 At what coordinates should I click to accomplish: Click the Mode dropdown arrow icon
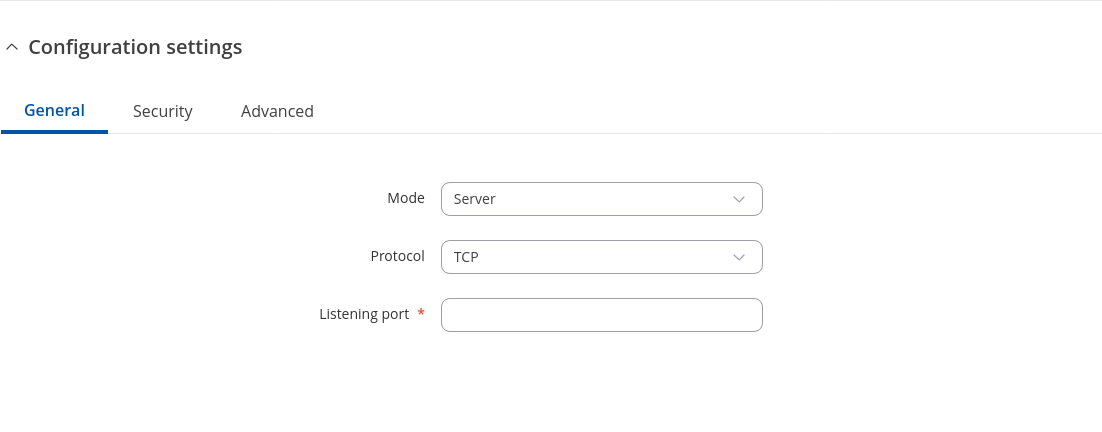(739, 199)
